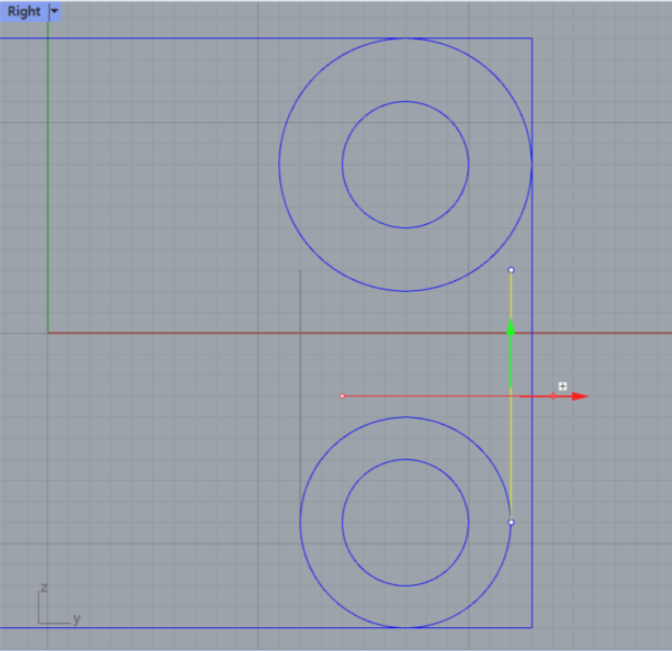Open the Right viewport dropdown arrow menu
This screenshot has width=672, height=651.
(x=54, y=12)
